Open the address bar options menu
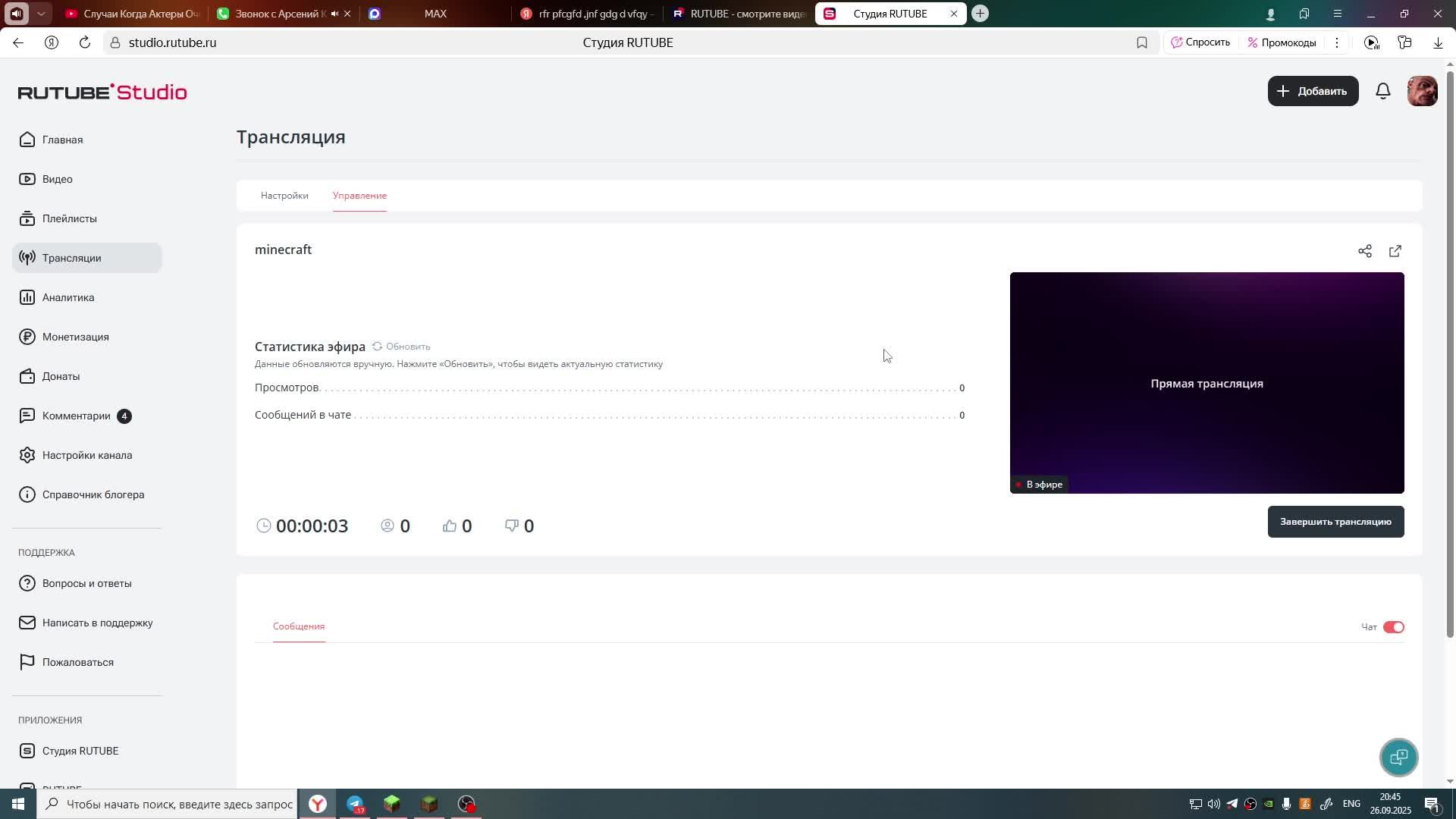Viewport: 1456px width, 819px height. coord(1337,42)
